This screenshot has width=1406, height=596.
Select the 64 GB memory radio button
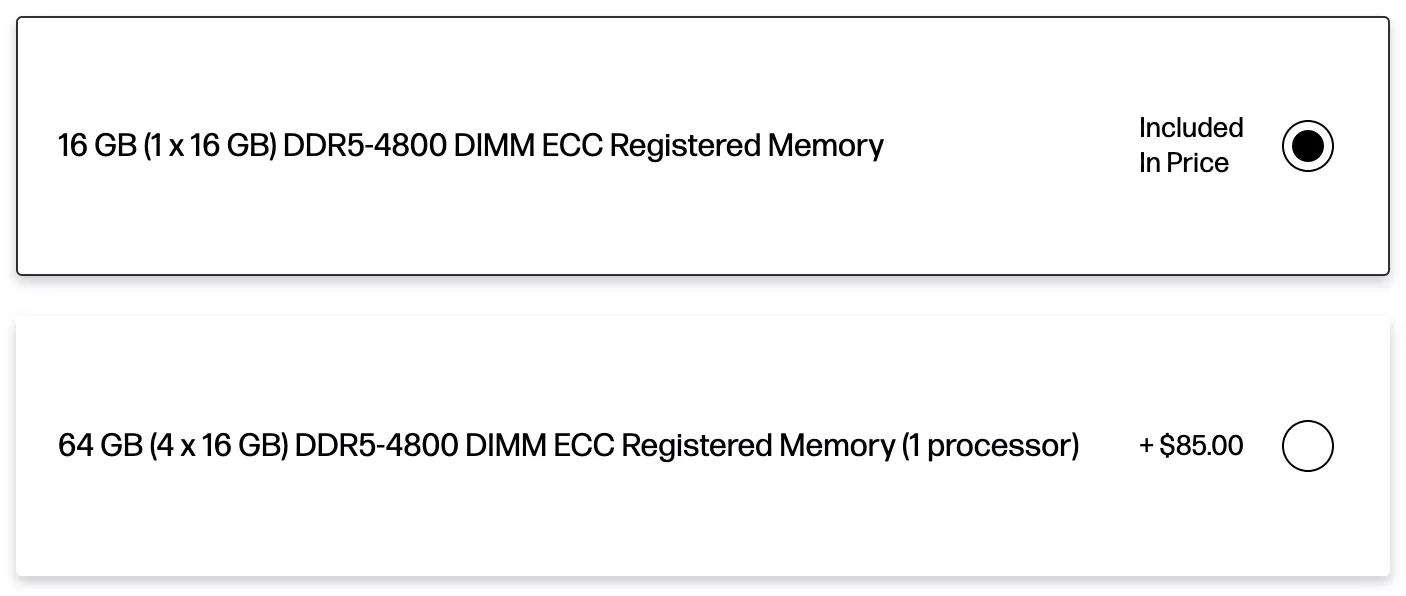1307,445
